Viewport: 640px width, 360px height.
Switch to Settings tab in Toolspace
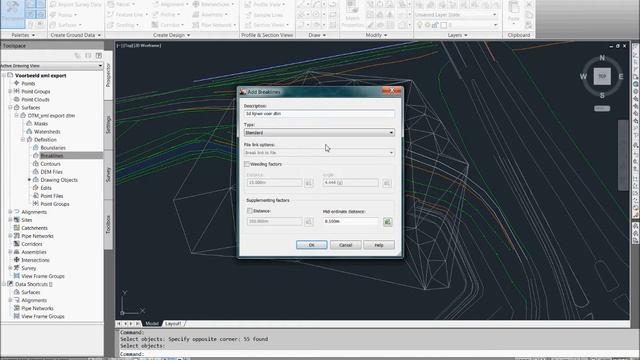108,125
